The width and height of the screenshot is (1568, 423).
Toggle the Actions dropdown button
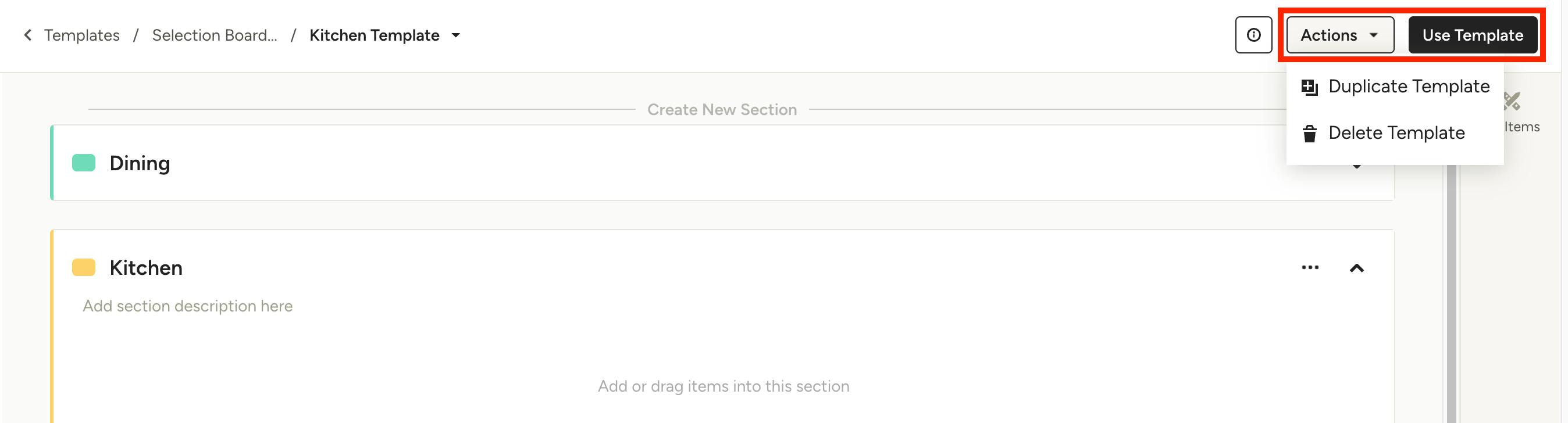[1340, 35]
